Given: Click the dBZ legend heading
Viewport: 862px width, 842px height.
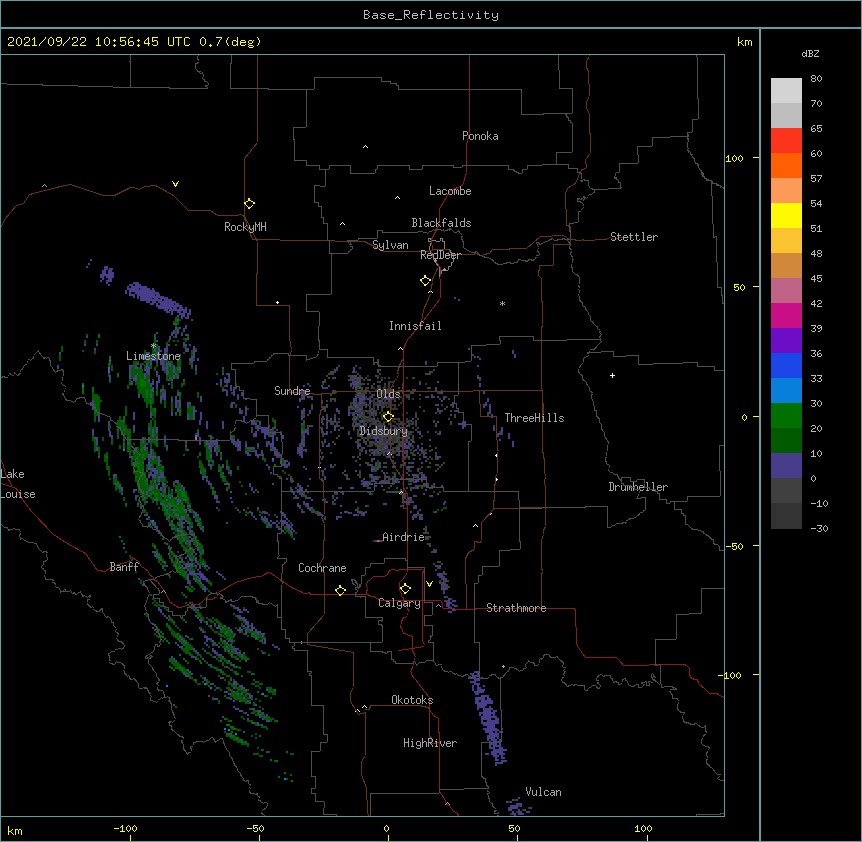Looking at the screenshot, I should [810, 53].
